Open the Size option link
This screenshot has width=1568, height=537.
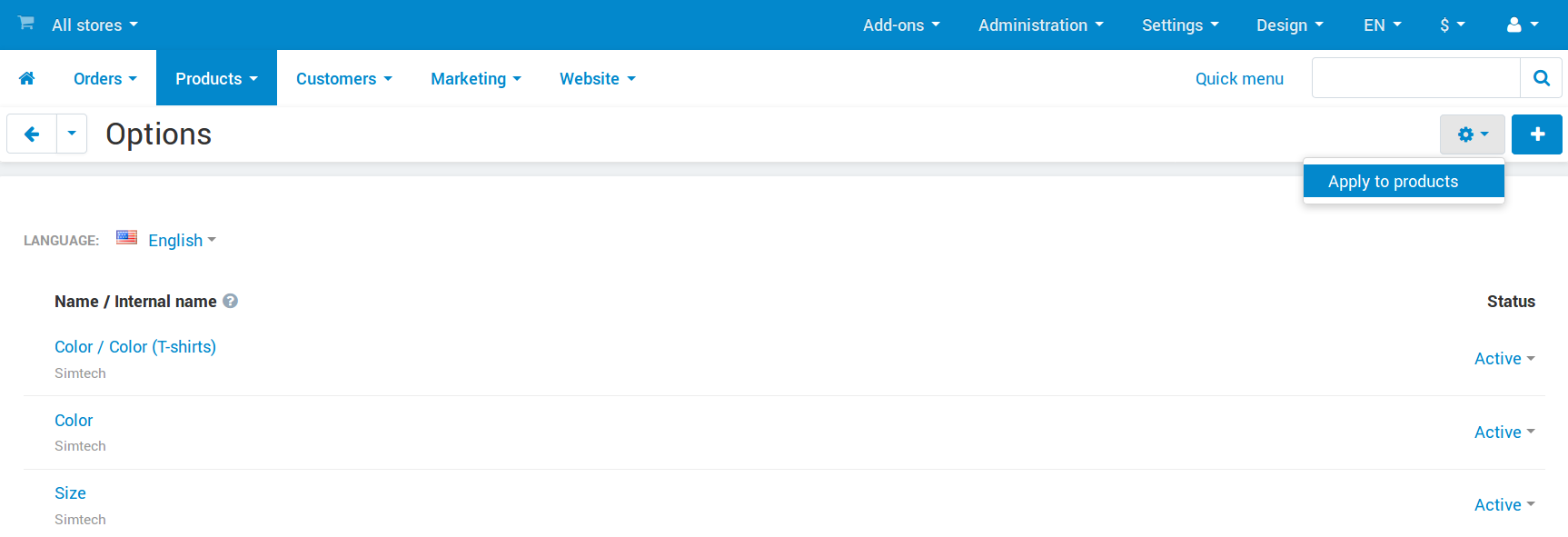[70, 493]
